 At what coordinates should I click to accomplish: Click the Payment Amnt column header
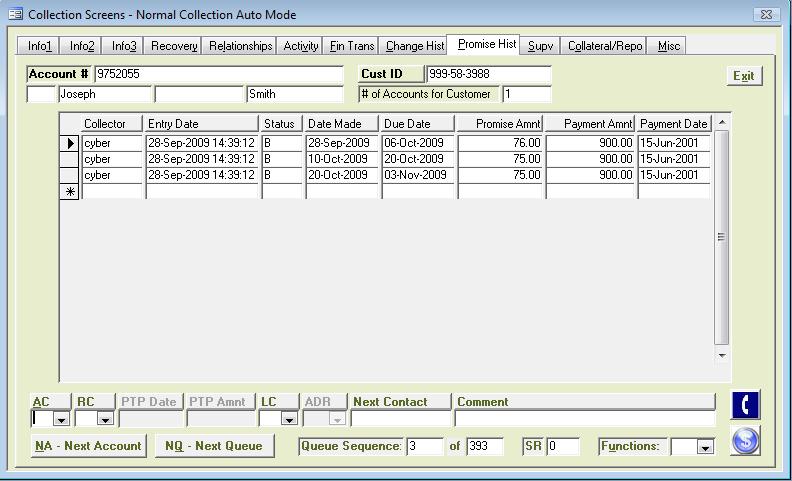pos(590,124)
